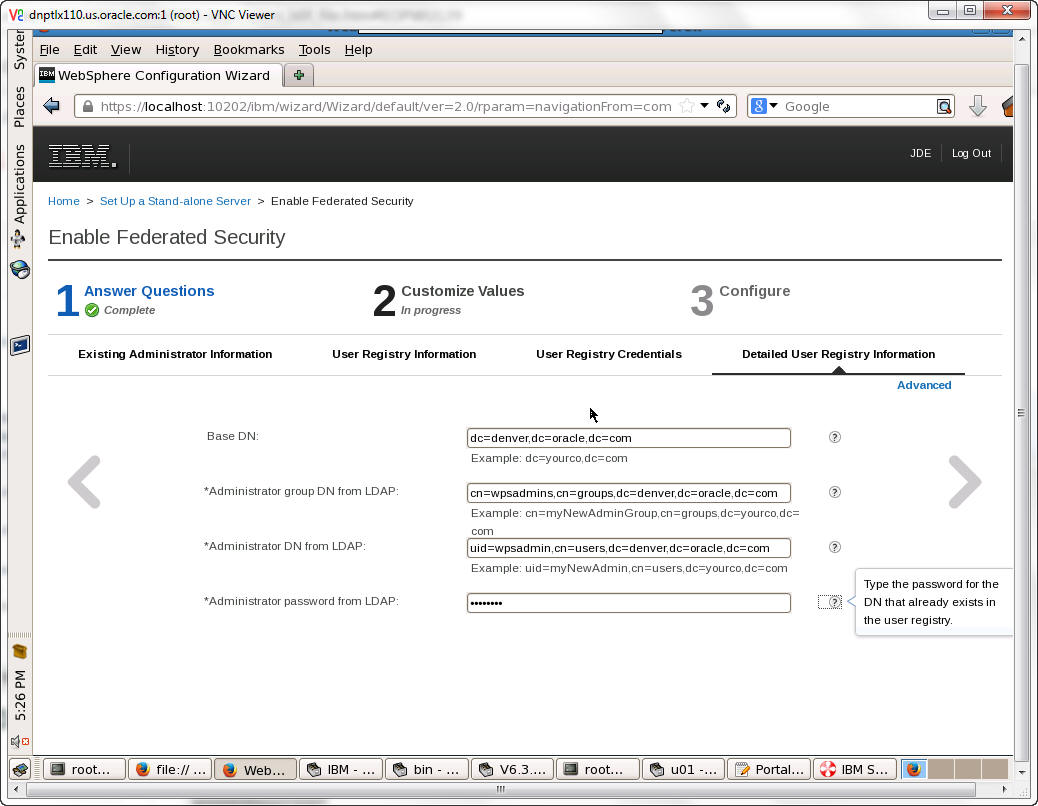Open the Bookmarks menu

coord(249,50)
